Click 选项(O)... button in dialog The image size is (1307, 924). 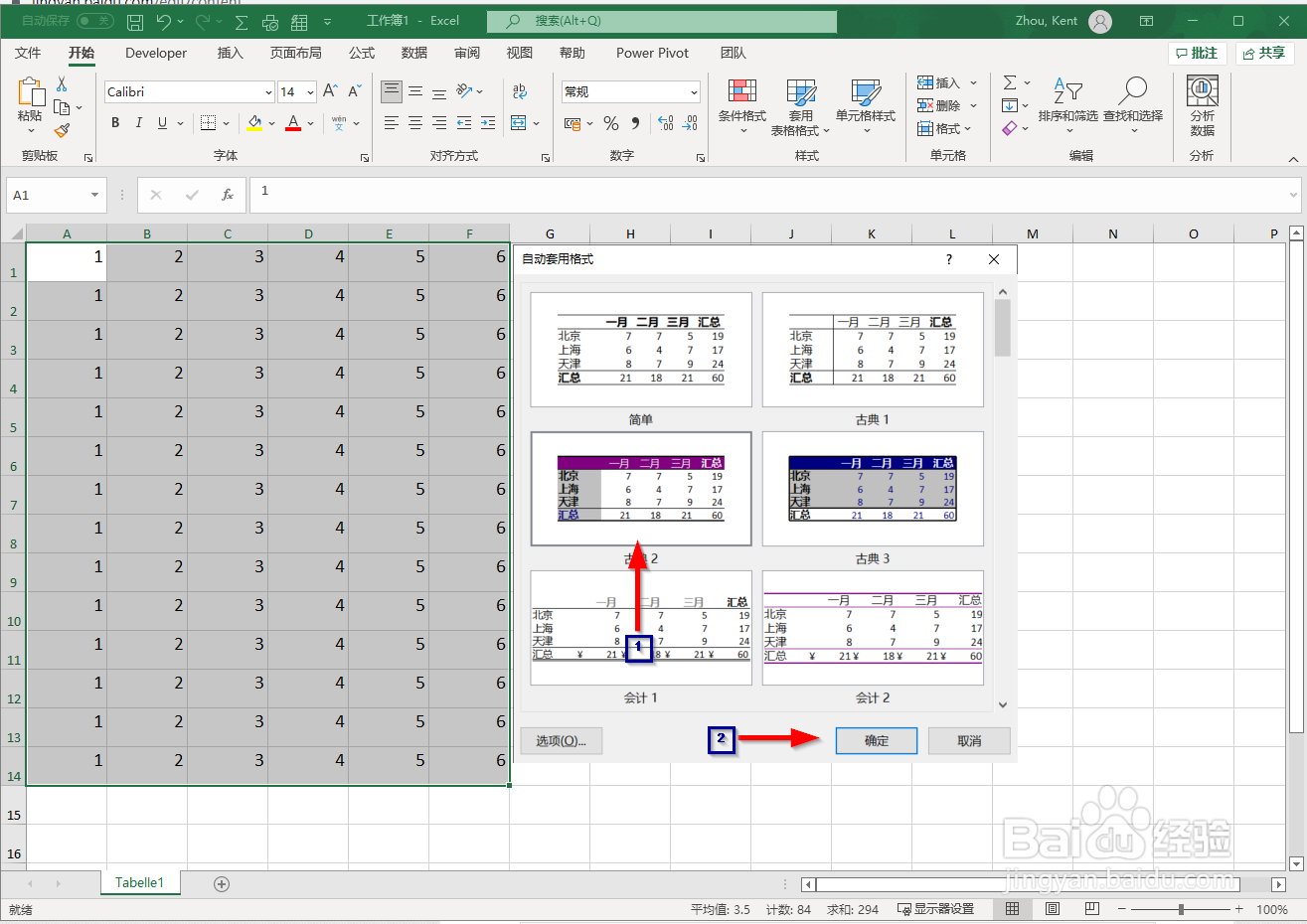[x=562, y=741]
